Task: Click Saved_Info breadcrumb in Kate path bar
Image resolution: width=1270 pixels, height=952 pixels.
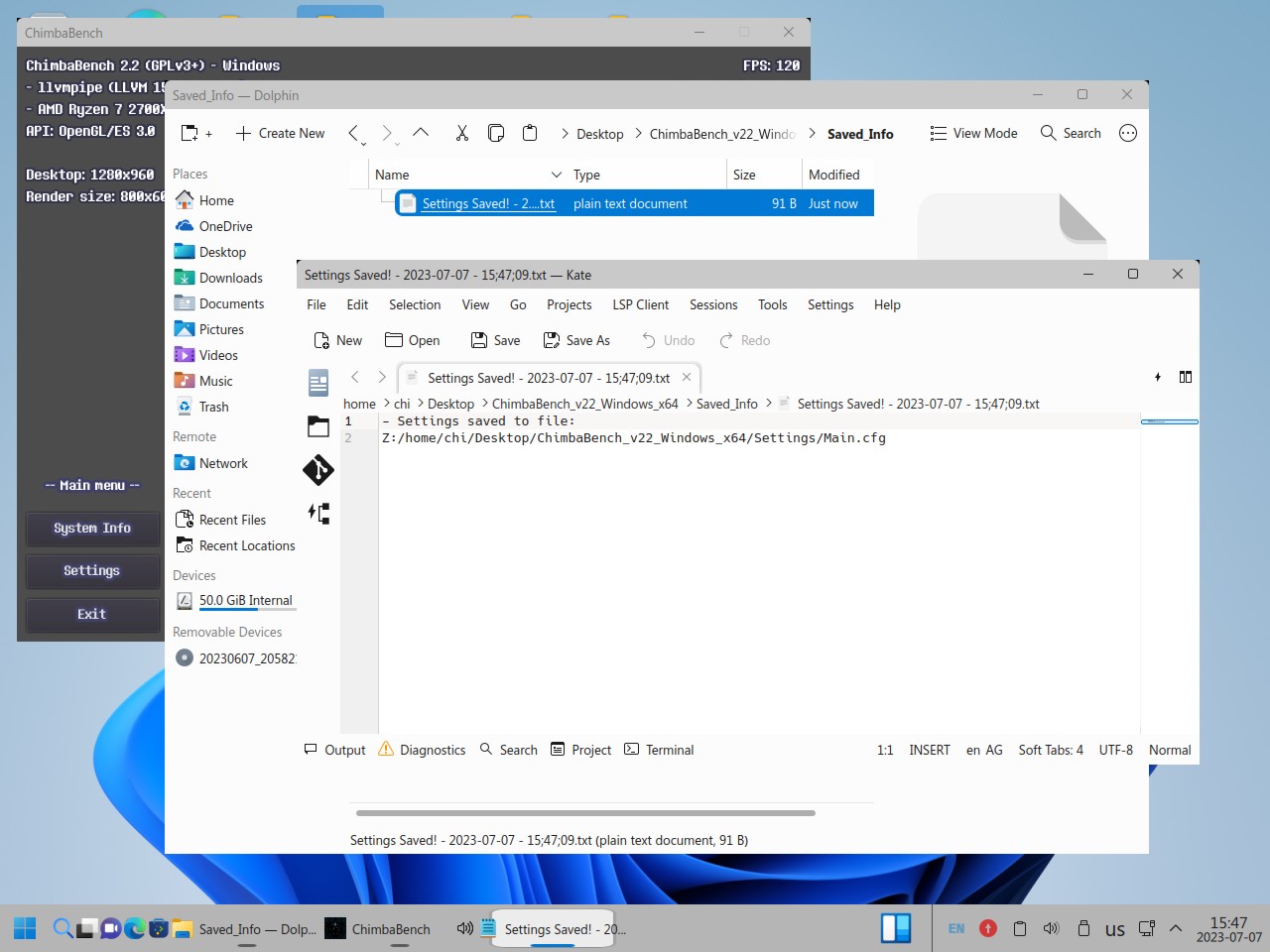Action: click(727, 404)
